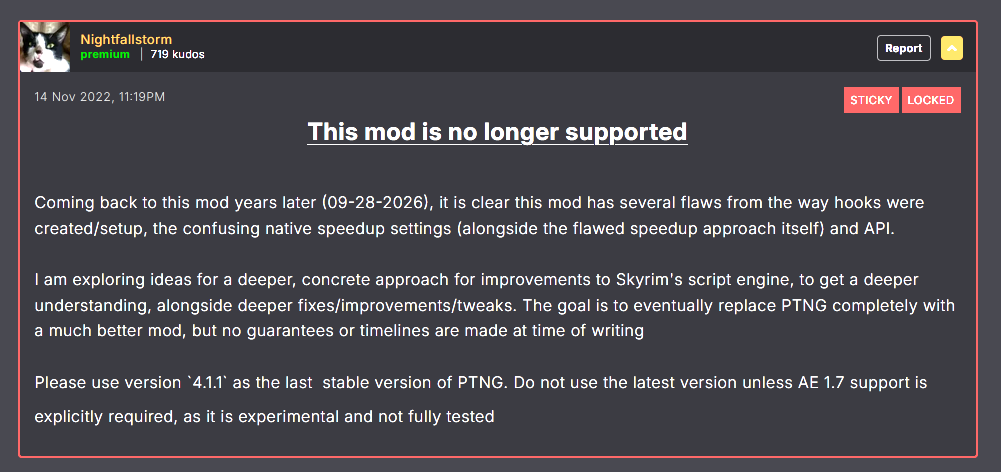Click the 719 kudos count

[177, 55]
